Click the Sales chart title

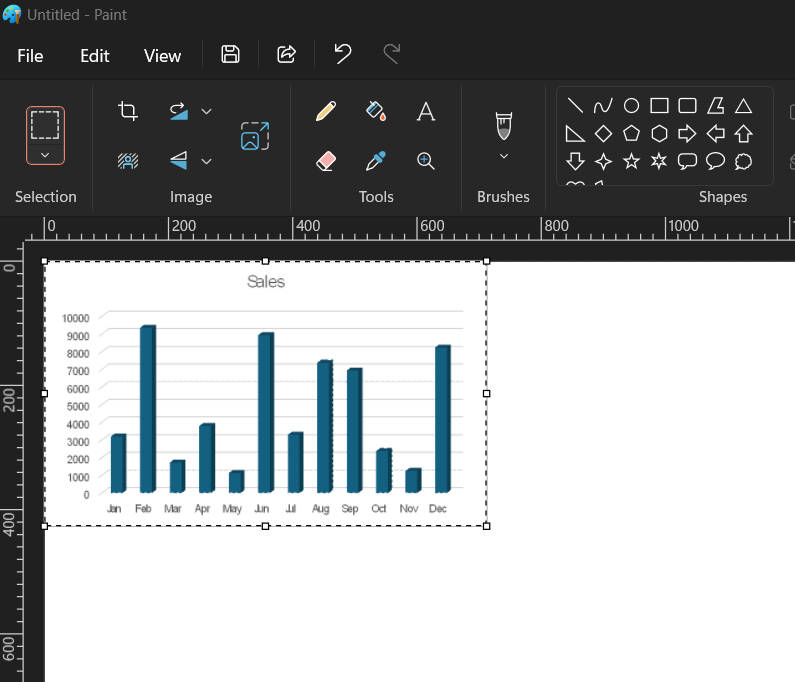tap(266, 281)
